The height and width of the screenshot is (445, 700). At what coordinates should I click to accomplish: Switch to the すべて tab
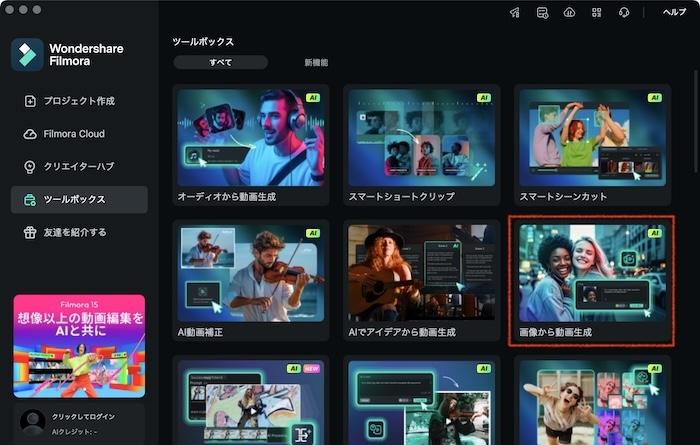tap(221, 62)
